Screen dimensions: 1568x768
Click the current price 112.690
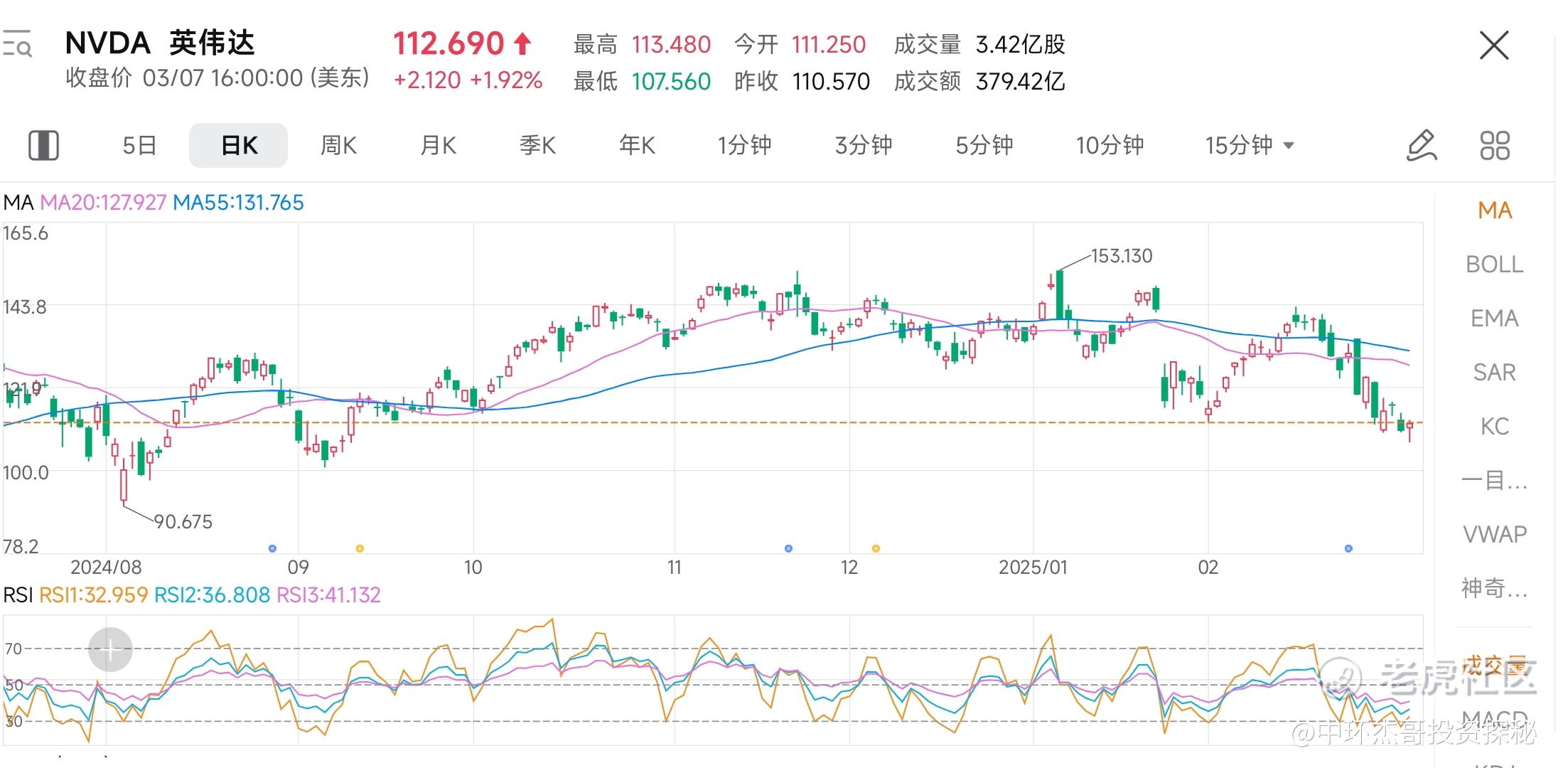point(449,44)
